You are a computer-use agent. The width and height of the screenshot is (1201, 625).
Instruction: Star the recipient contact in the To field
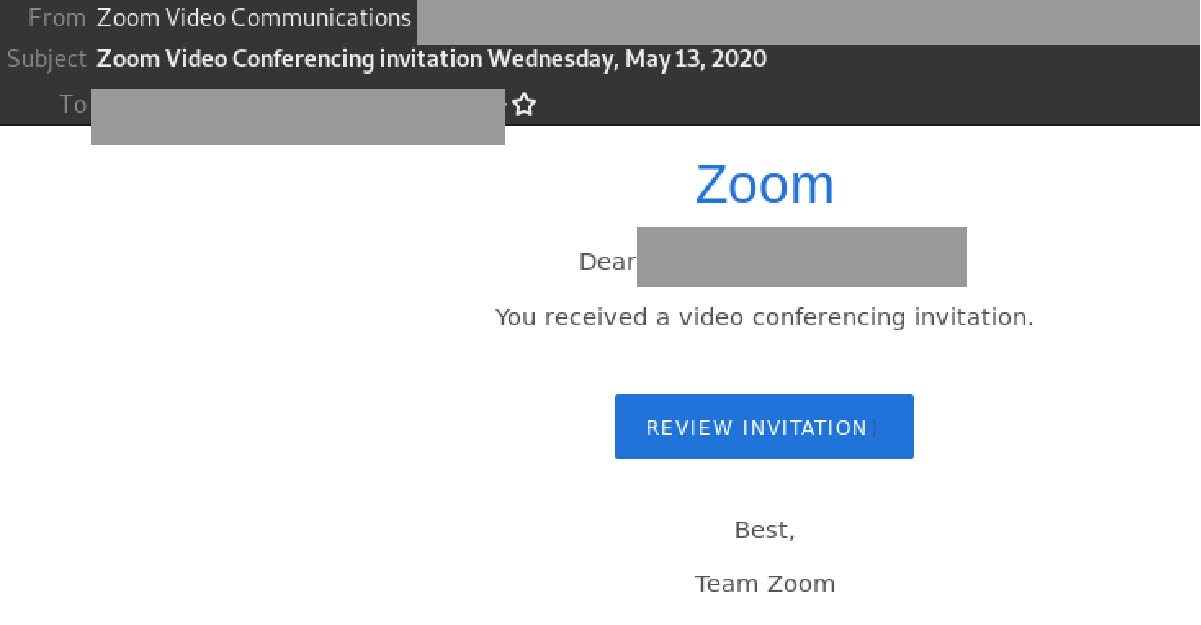click(x=524, y=105)
